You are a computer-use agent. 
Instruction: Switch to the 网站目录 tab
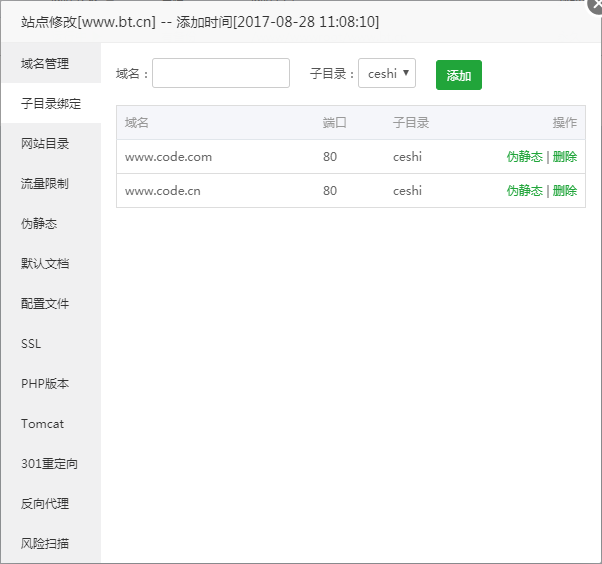pos(46,144)
